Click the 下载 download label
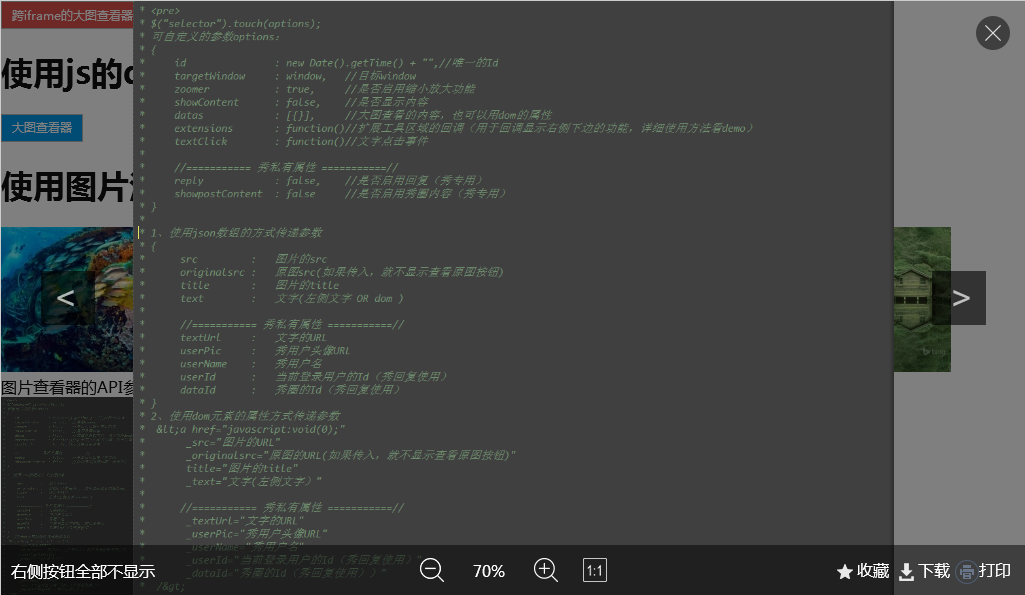Screen dimensions: 1025x595 [934, 571]
